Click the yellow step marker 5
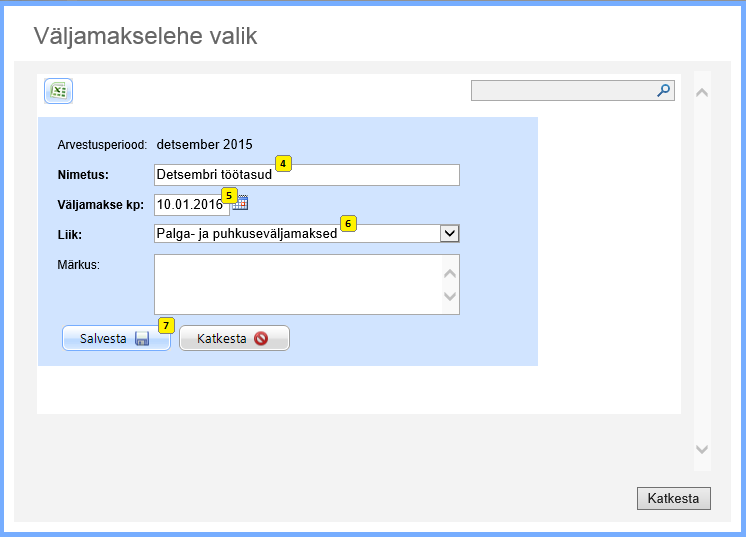This screenshot has height=538, width=746. [229, 195]
